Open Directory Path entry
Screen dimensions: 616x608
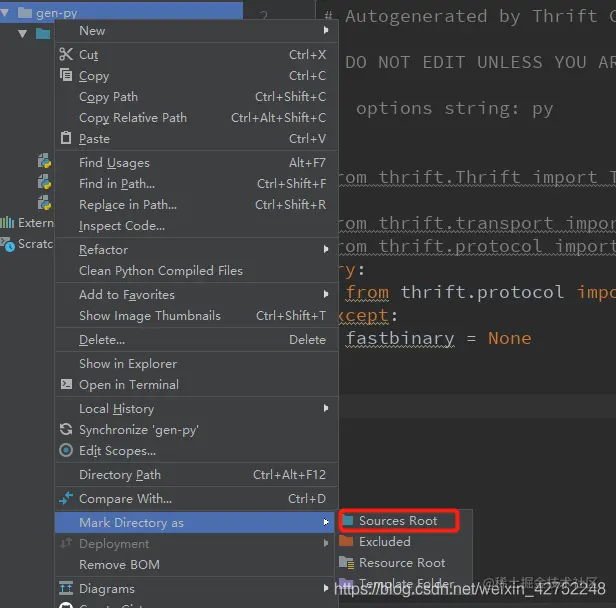[x=196, y=474]
